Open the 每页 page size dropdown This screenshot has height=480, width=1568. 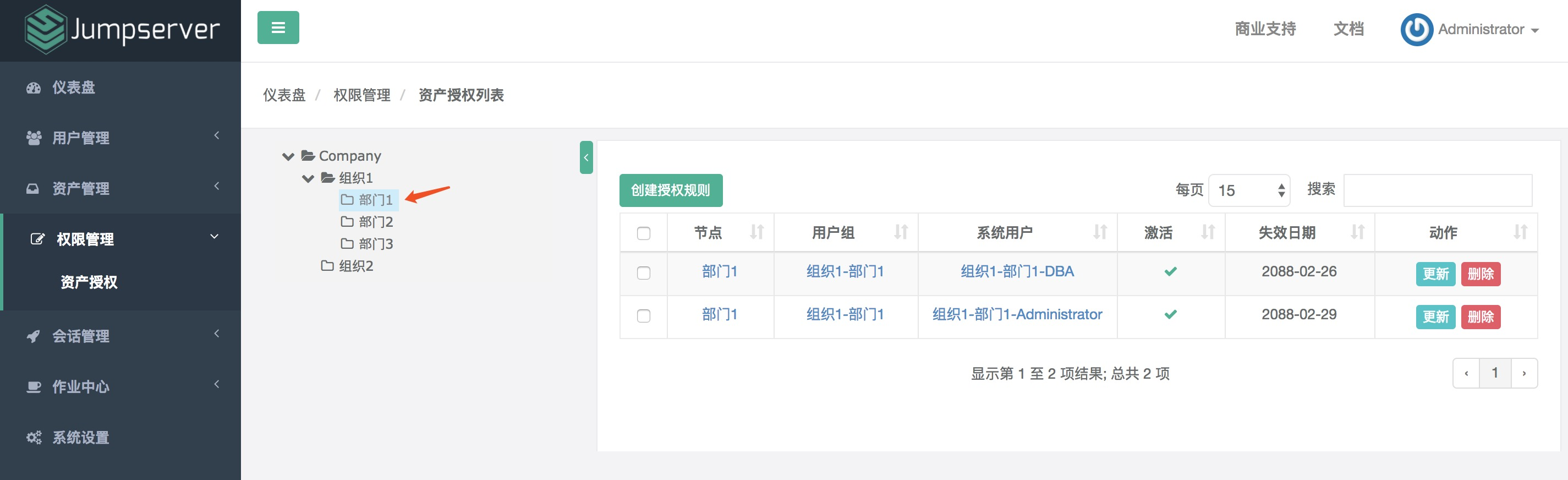pos(1249,190)
